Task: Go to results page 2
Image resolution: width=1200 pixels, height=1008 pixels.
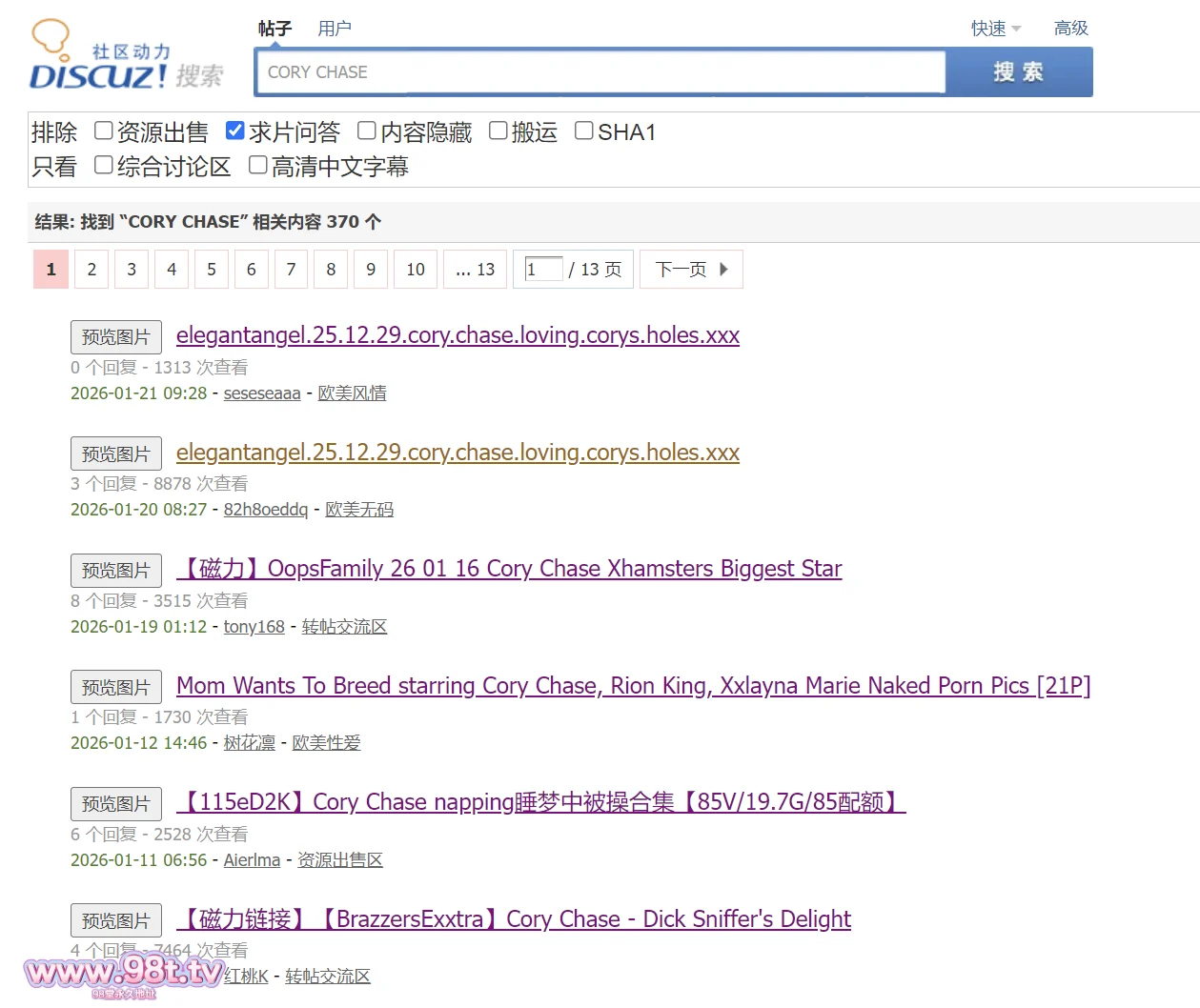Action: tap(92, 270)
